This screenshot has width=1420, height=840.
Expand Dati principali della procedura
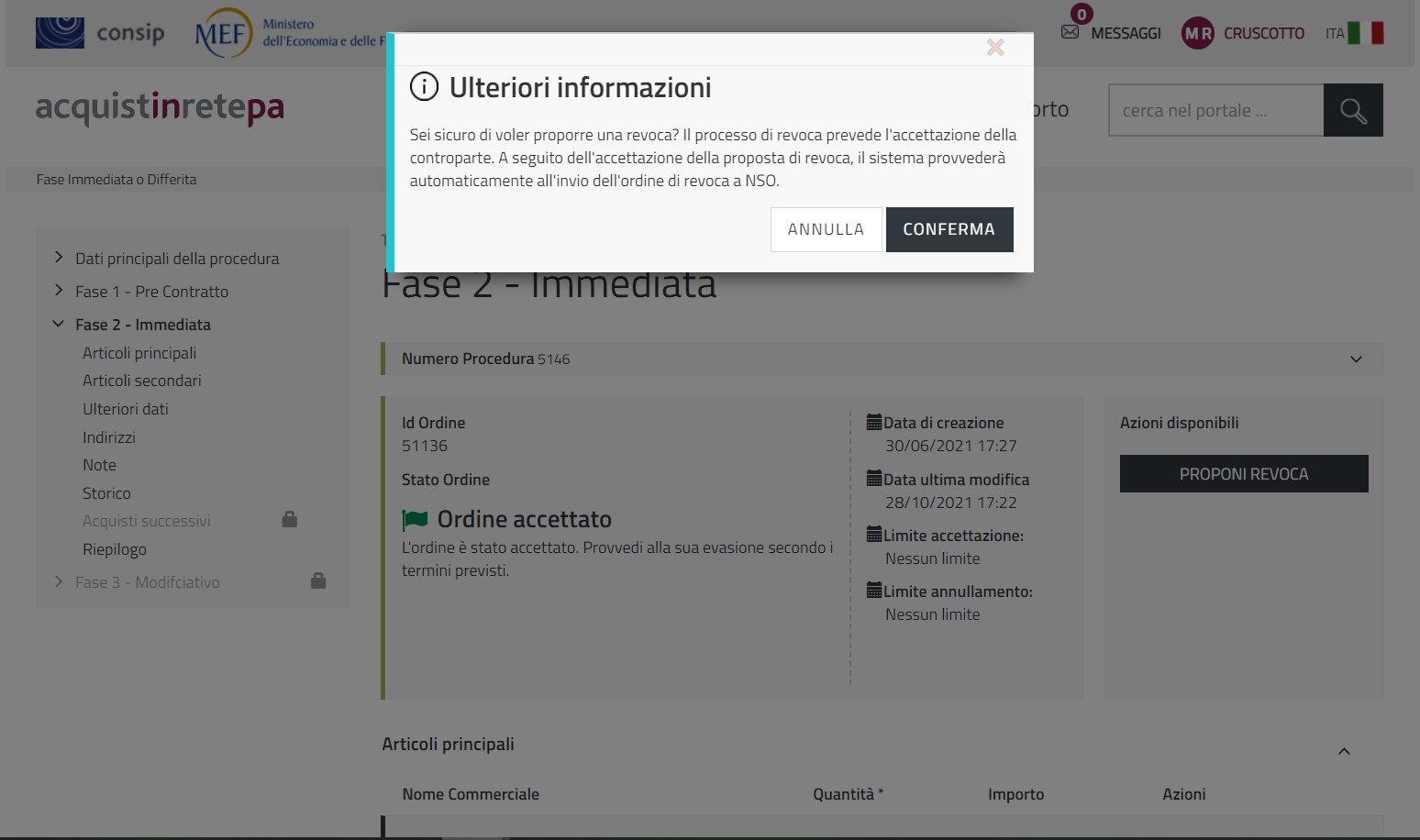tap(59, 258)
